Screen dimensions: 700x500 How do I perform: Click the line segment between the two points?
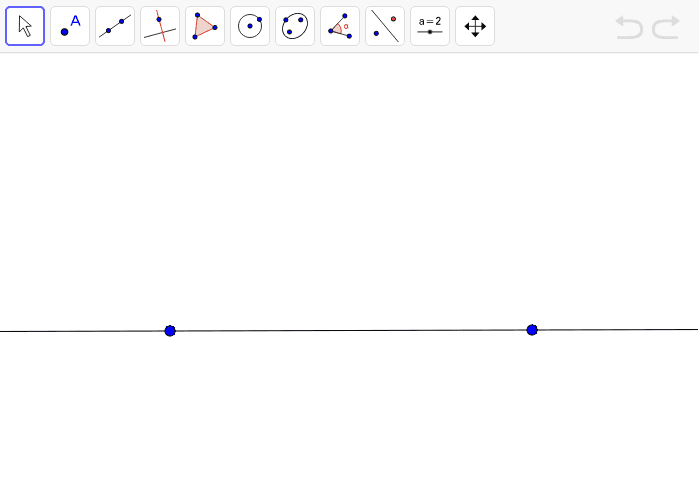click(351, 330)
